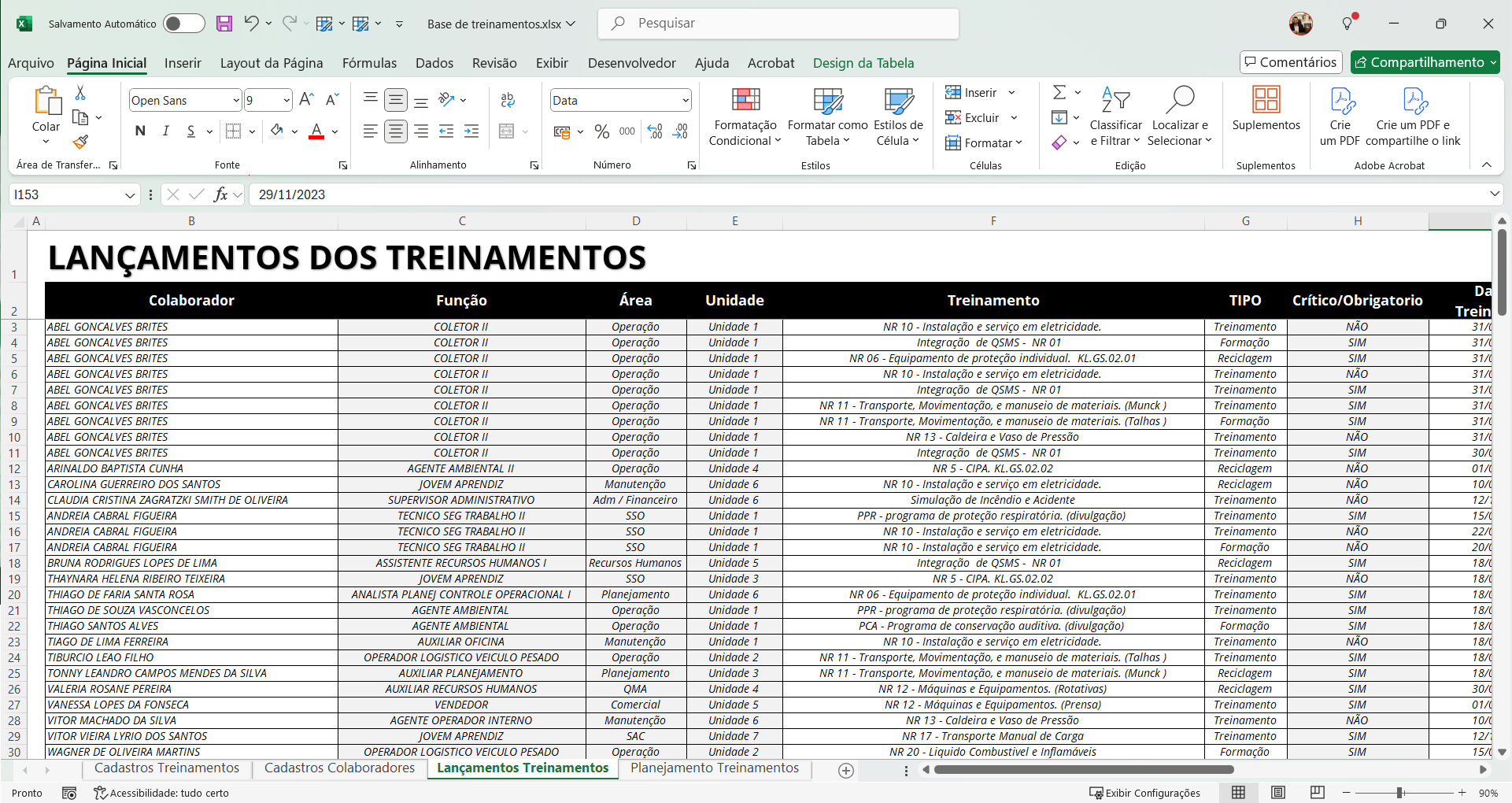This screenshot has width=1512, height=803.
Task: Click Increase Font Size icon
Action: [307, 100]
